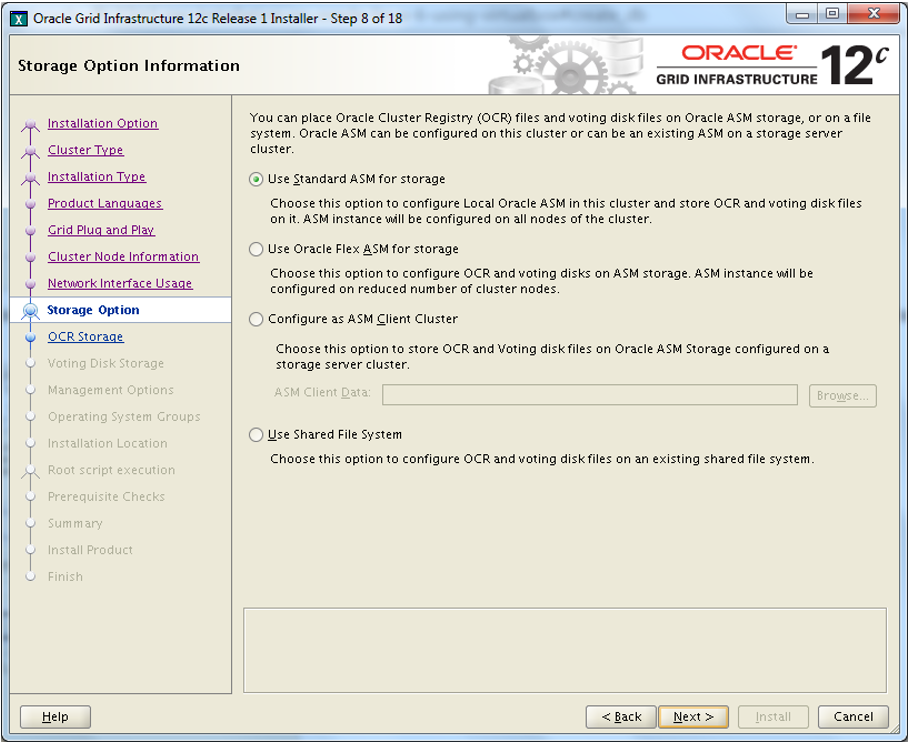Open Cluster Node Information step
This screenshot has width=911, height=744.
pyautogui.click(x=123, y=257)
